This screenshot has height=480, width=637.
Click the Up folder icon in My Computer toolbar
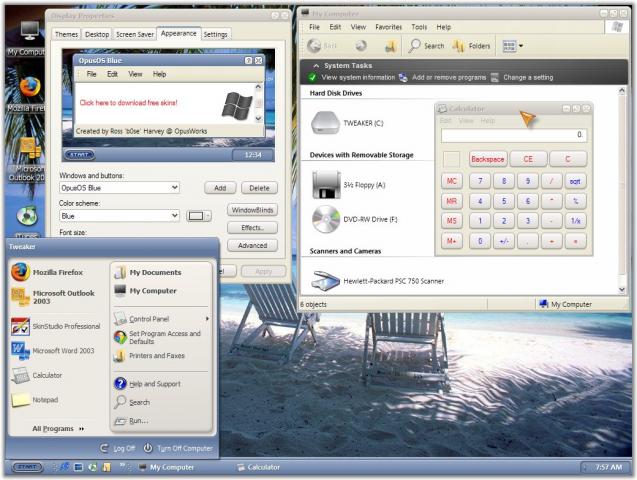(x=390, y=46)
